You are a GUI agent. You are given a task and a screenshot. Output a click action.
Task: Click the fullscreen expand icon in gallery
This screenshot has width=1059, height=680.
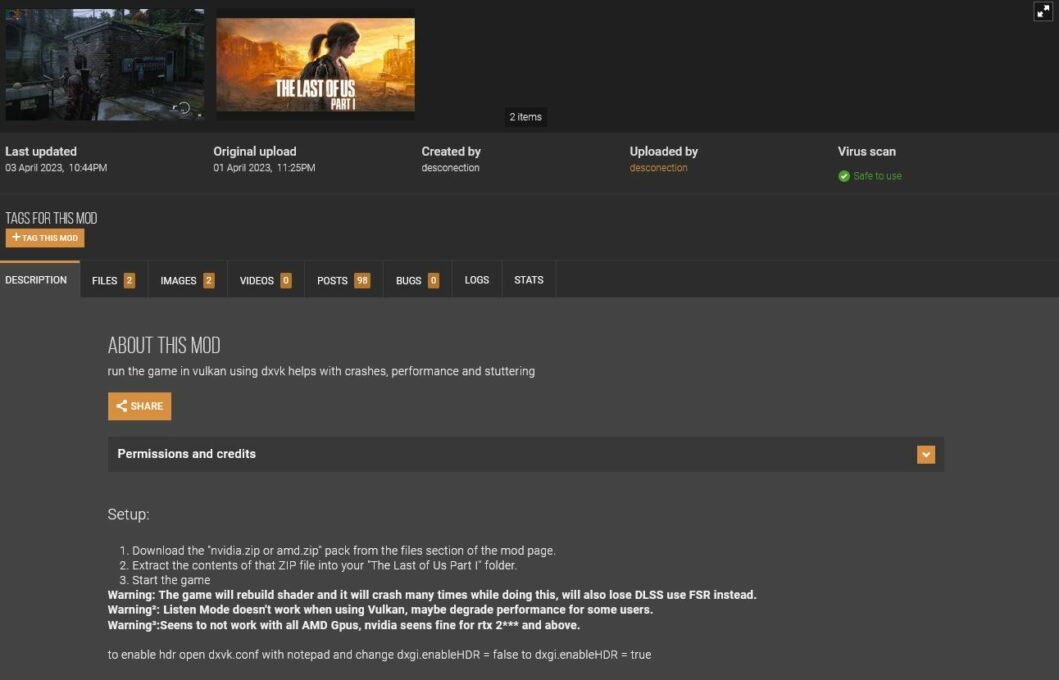click(1043, 11)
